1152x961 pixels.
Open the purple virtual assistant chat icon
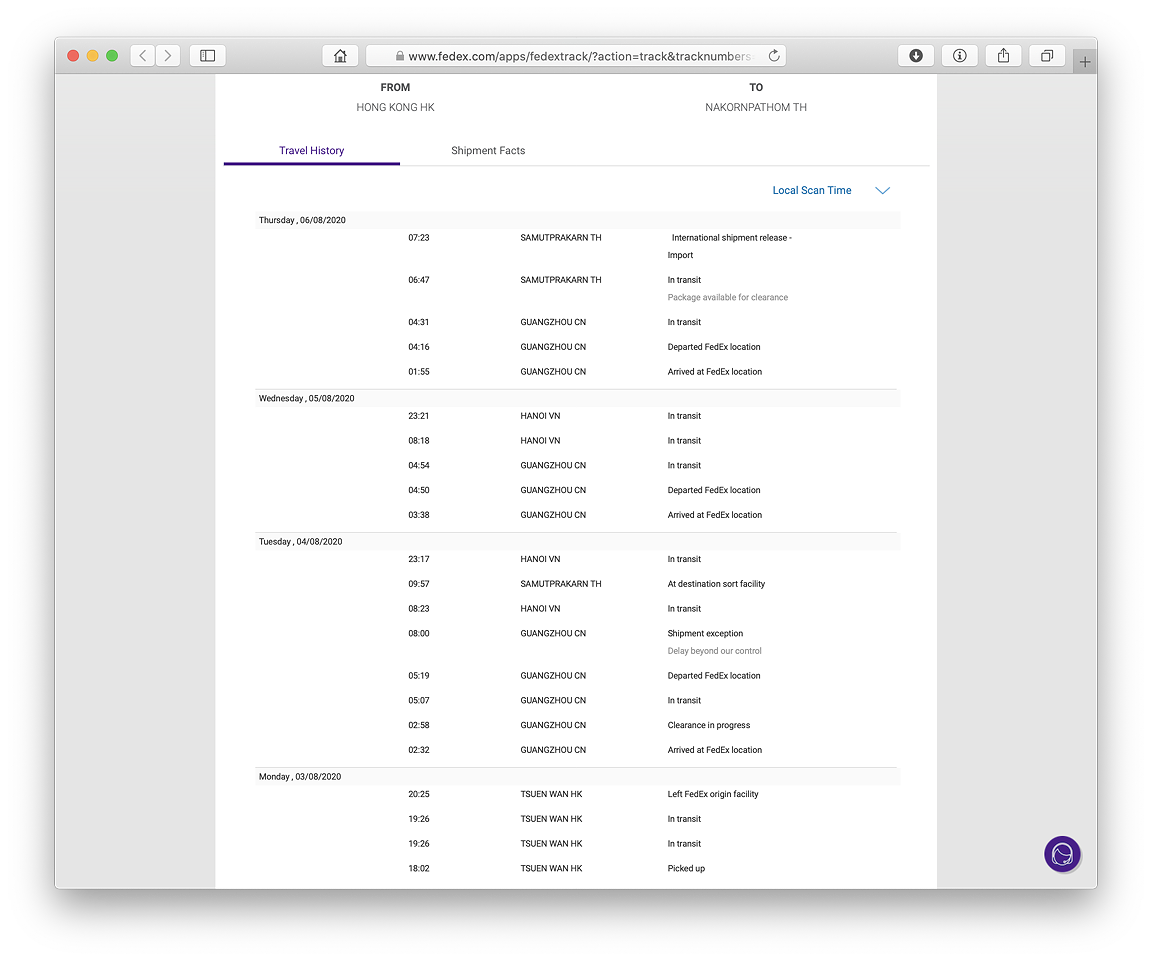pos(1062,854)
